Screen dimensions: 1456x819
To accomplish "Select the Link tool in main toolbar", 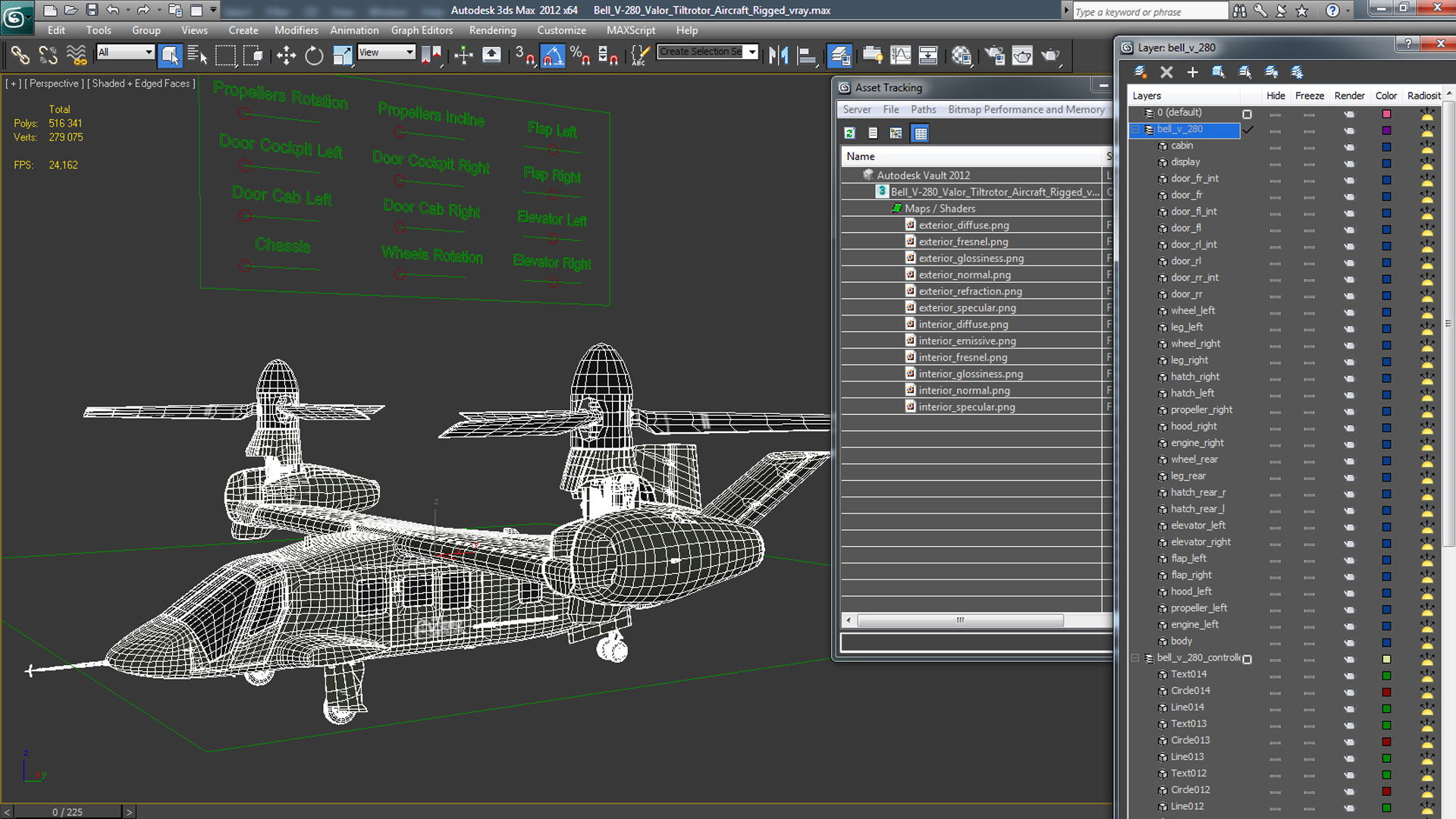I will 20,55.
